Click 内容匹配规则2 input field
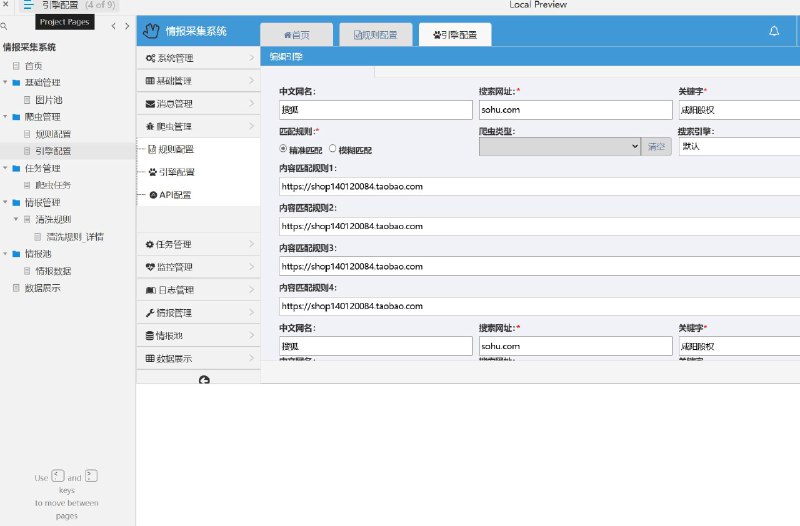The height and width of the screenshot is (526, 800). click(539, 226)
